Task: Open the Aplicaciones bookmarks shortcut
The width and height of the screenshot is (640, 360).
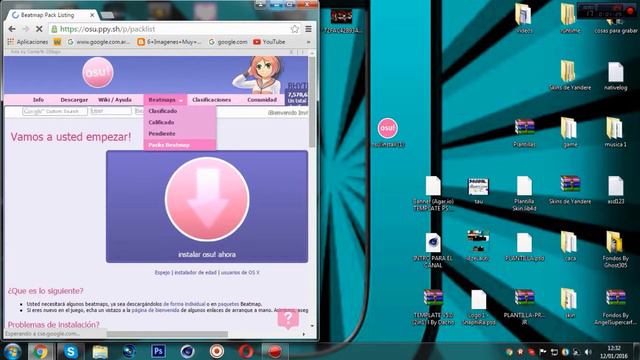Action: (28, 42)
